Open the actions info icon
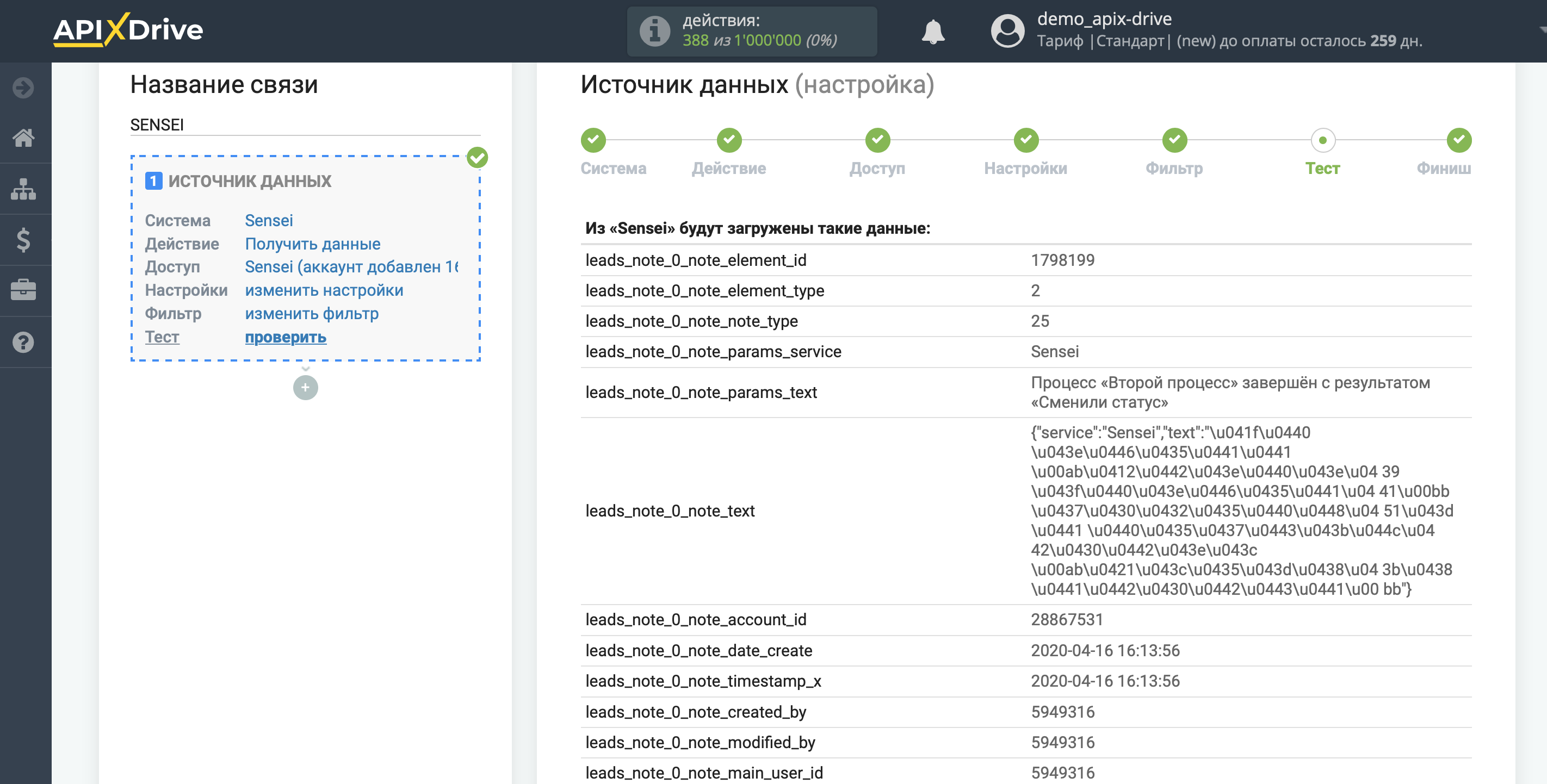 pyautogui.click(x=654, y=31)
